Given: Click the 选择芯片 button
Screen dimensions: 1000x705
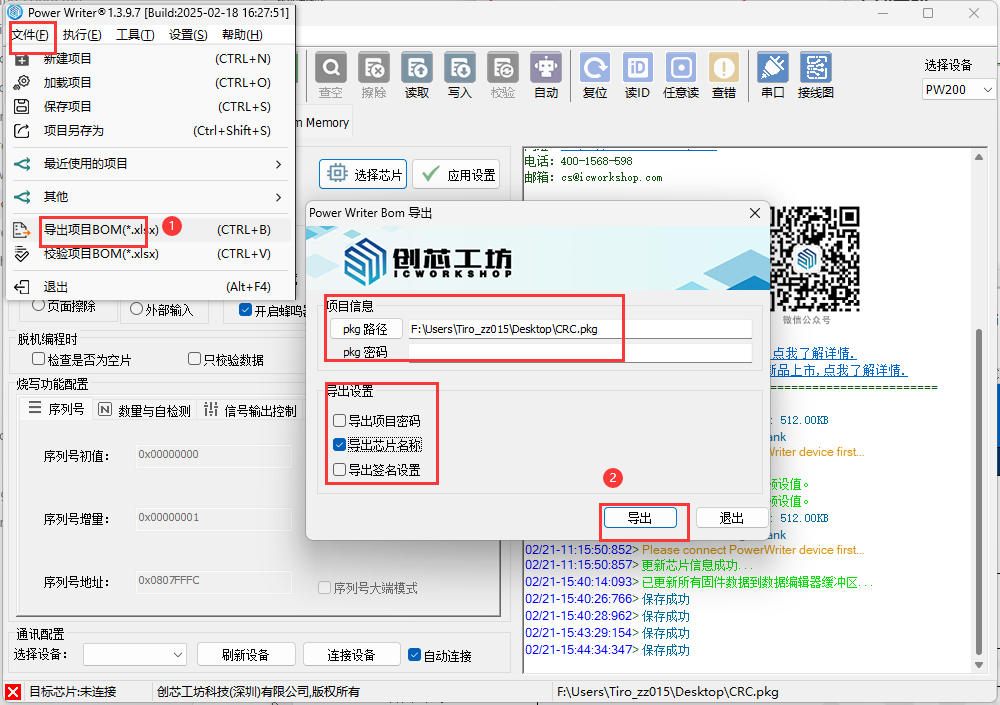Looking at the screenshot, I should pyautogui.click(x=364, y=175).
